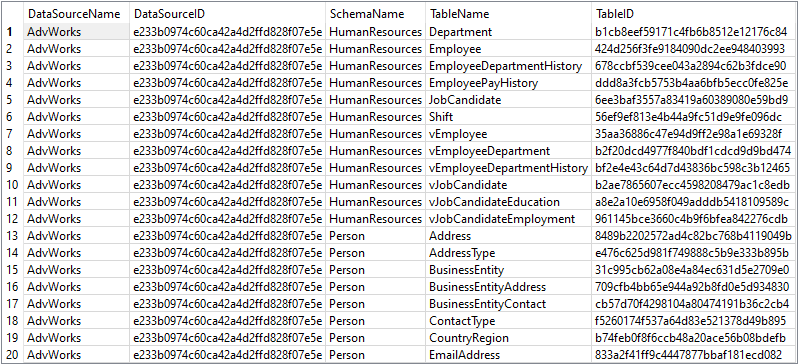Click the AdvWorks cell in row 20
Viewport: 798px width, 364px height.
76,355
